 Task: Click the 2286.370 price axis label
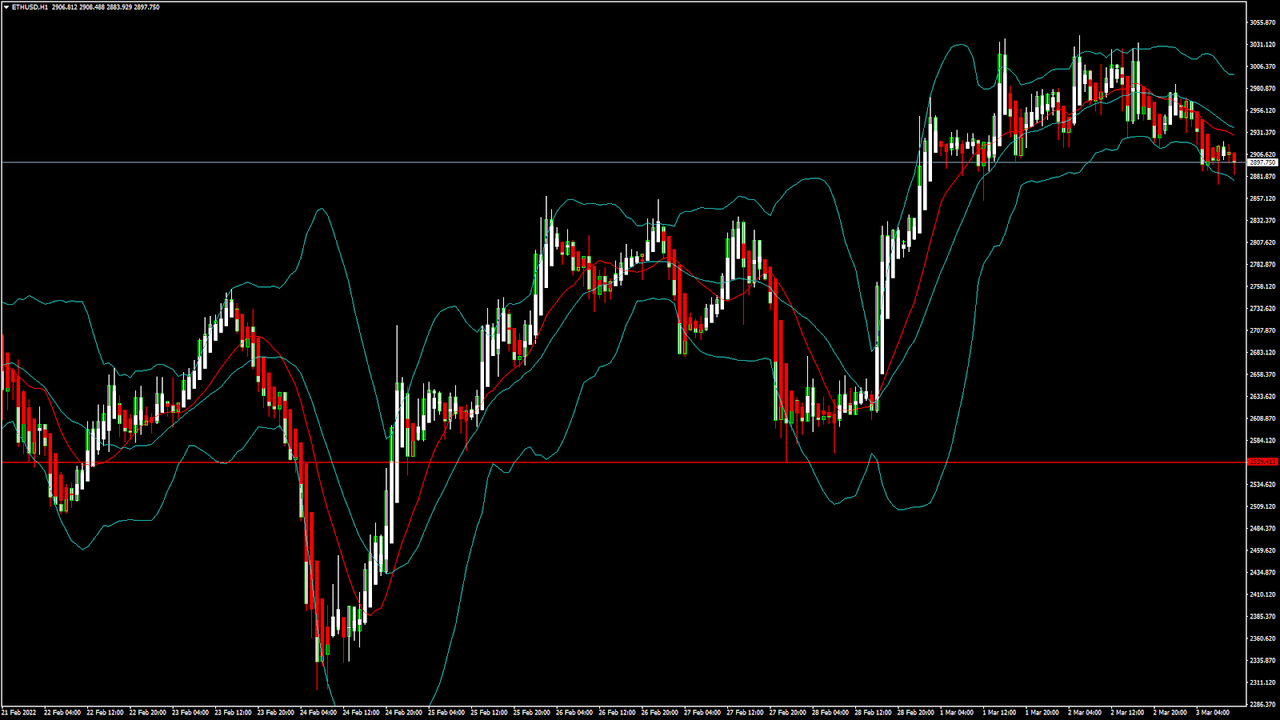point(1263,705)
